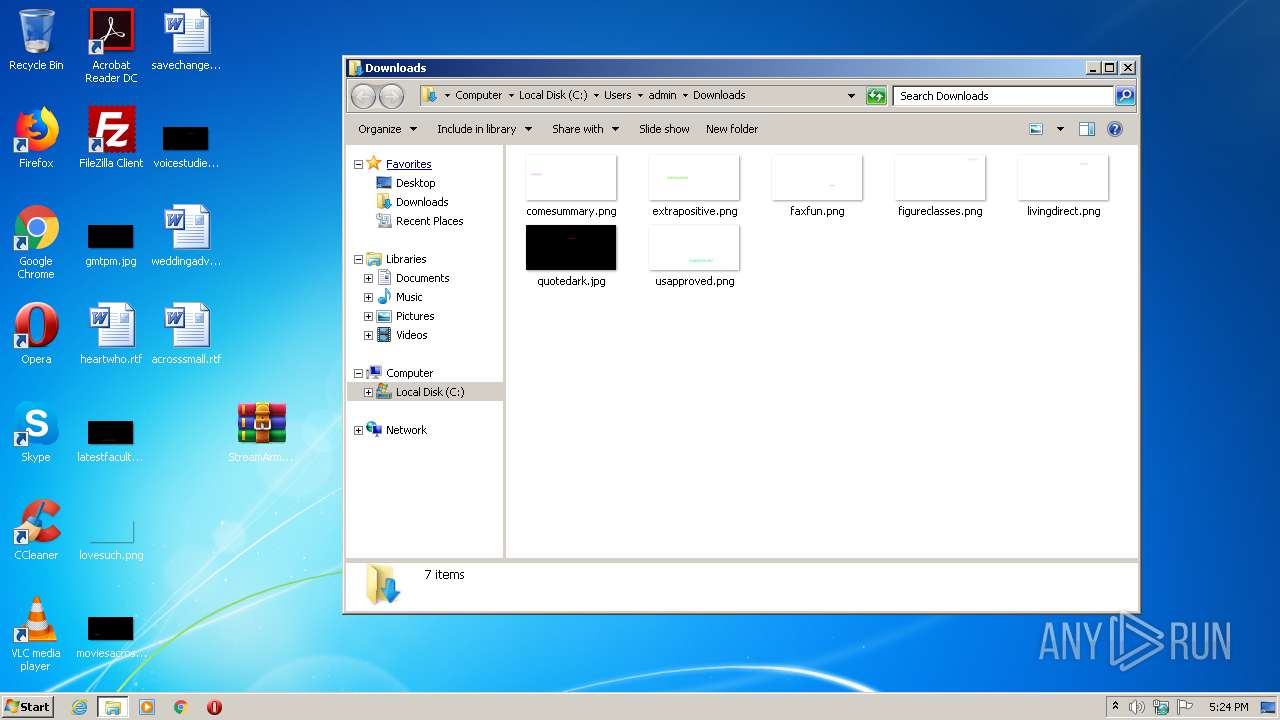Screen dimensions: 1280x720
Task: Open the Explorer Help question mark icon
Action: click(x=1115, y=129)
